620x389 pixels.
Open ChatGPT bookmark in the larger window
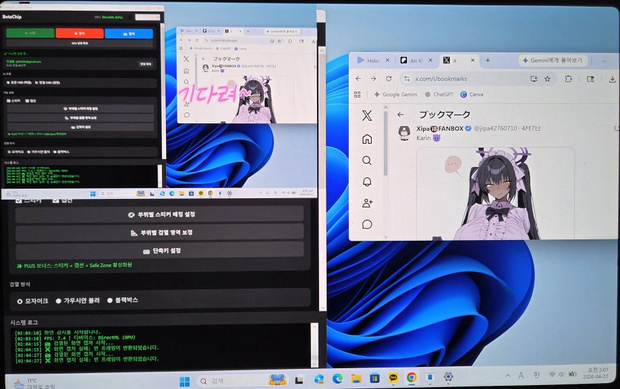click(439, 94)
